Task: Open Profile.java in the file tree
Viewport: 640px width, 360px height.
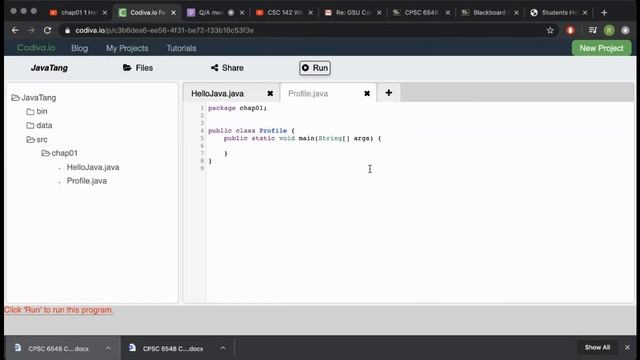Action: 87,181
